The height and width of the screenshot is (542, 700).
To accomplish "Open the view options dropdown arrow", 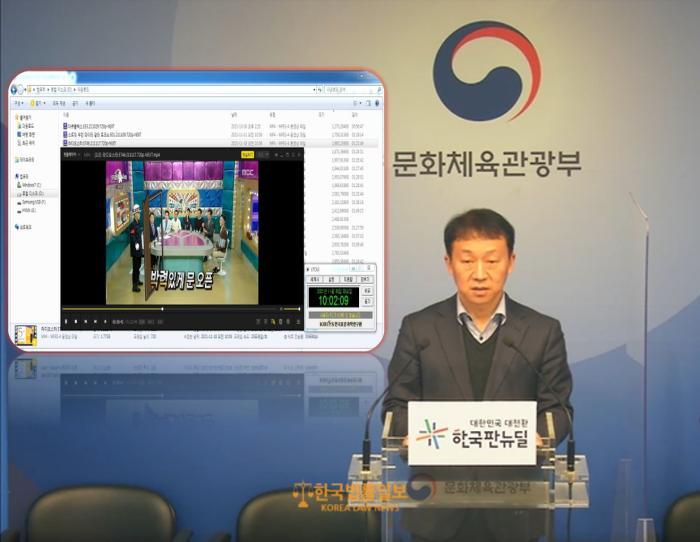I will [361, 103].
